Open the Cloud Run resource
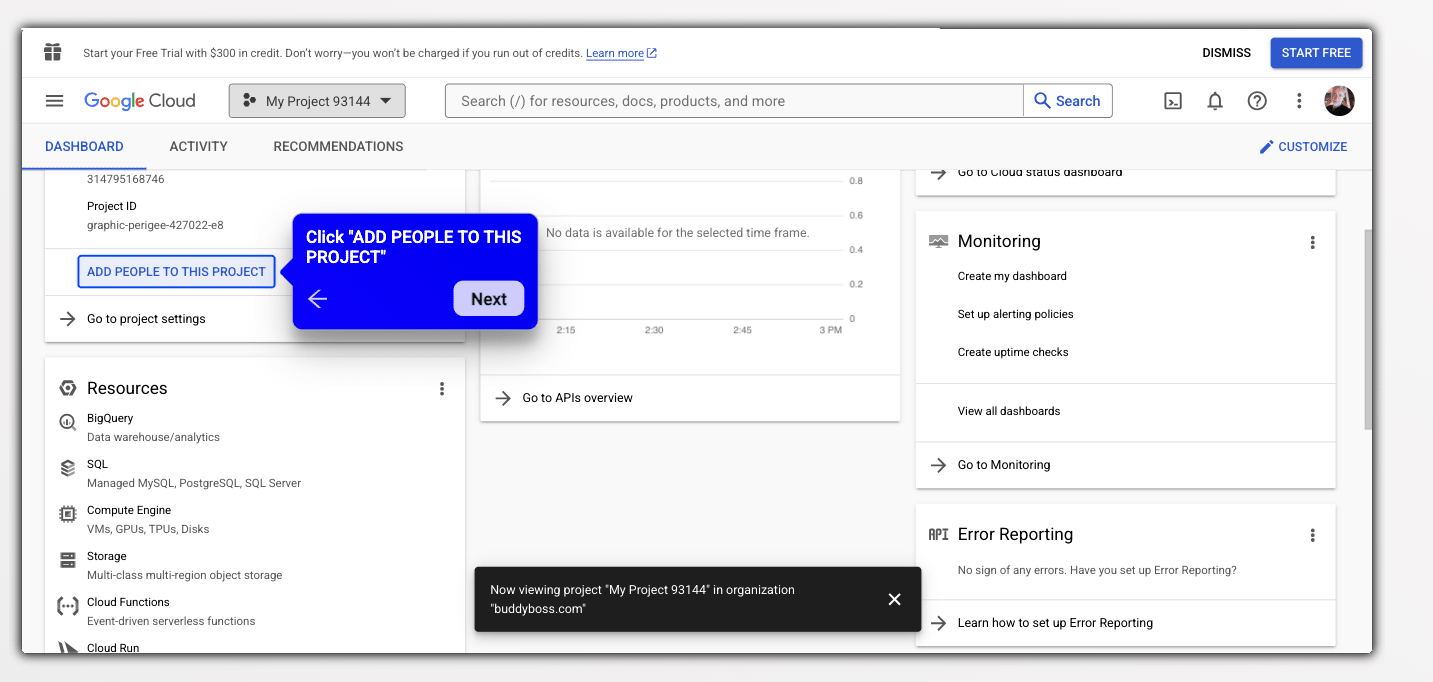This screenshot has width=1433, height=682. click(x=113, y=648)
